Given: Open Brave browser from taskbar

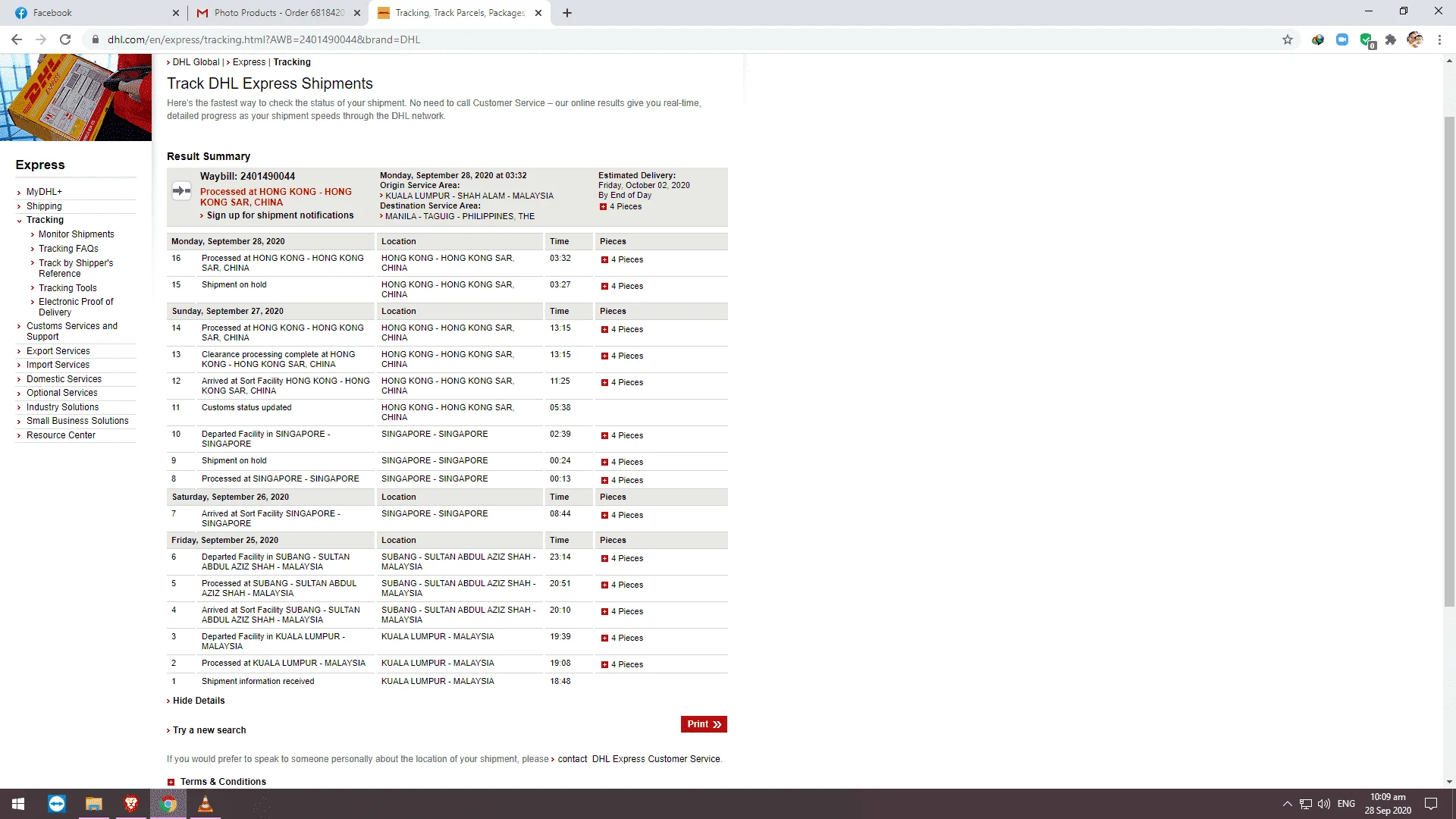Looking at the screenshot, I should (131, 804).
